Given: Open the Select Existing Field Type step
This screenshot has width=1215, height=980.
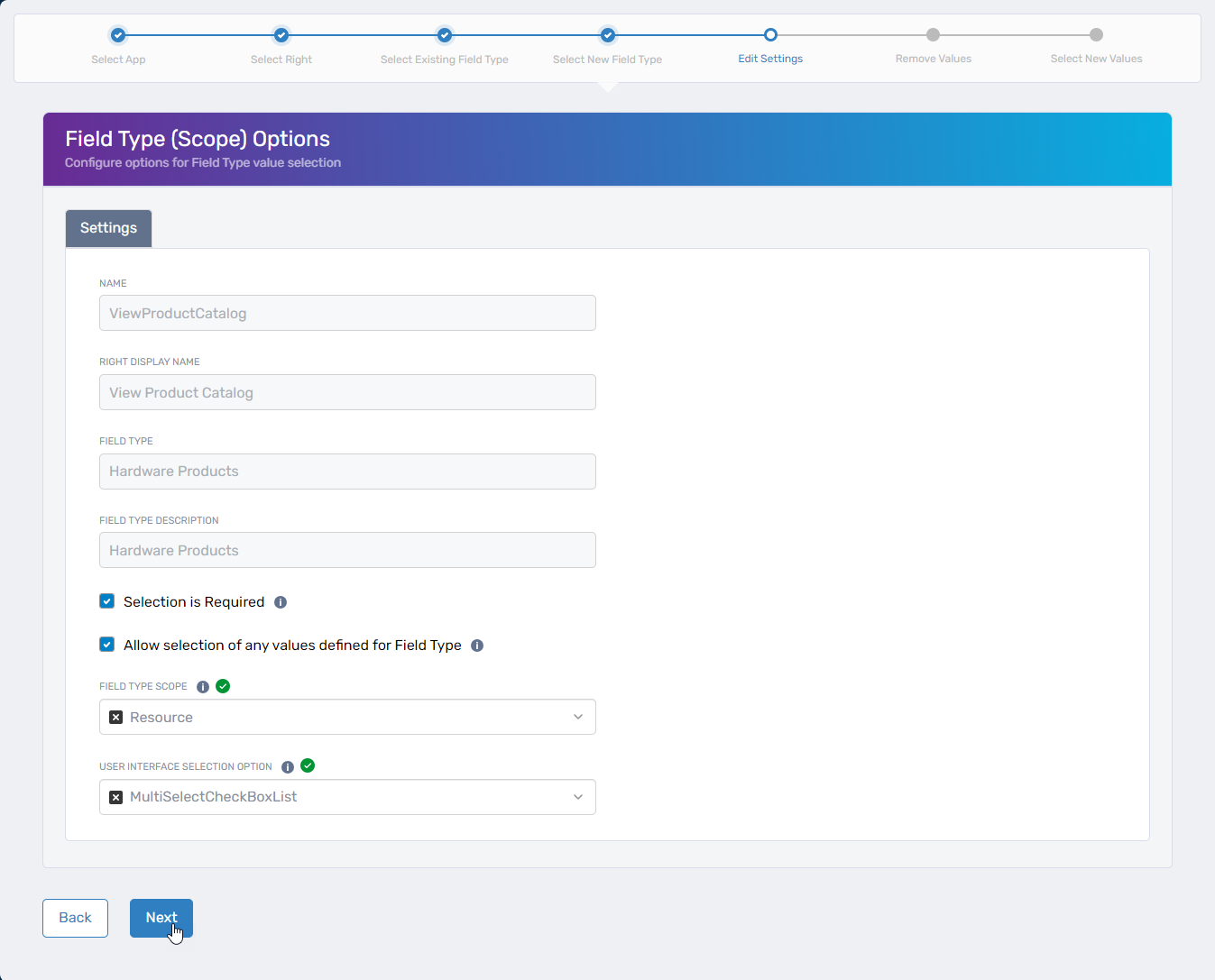Looking at the screenshot, I should [445, 36].
